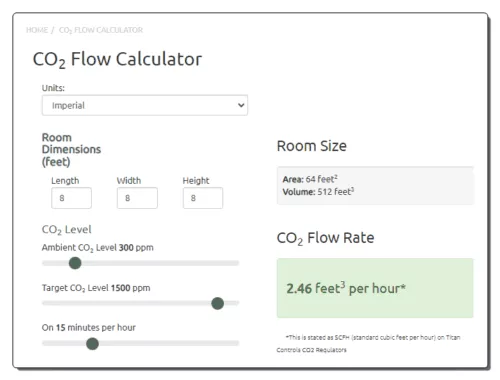
Task: Click the minutes per hour slider handle
Action: (x=92, y=344)
